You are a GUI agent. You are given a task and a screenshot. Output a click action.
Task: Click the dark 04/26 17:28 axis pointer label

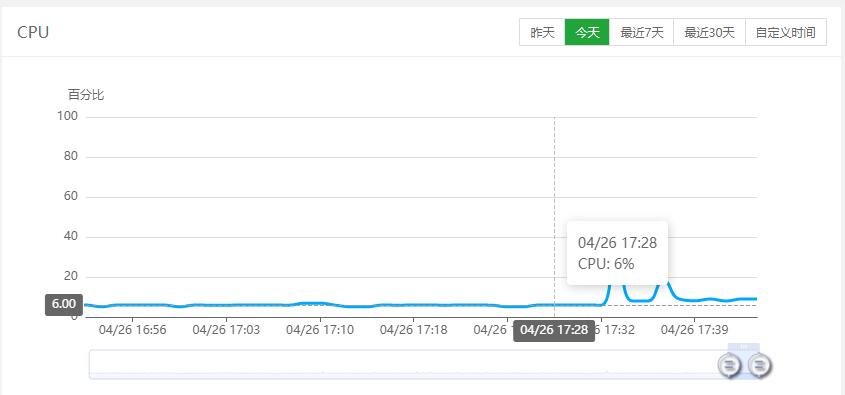point(554,330)
